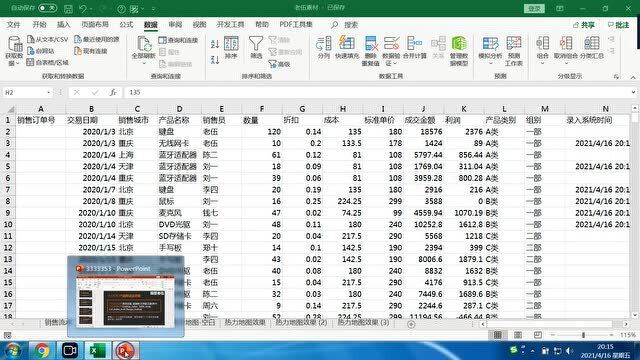Image resolution: width=640 pixels, height=360 pixels.
Task: Open Recent Sources (最近使用的源)
Action: point(97,39)
